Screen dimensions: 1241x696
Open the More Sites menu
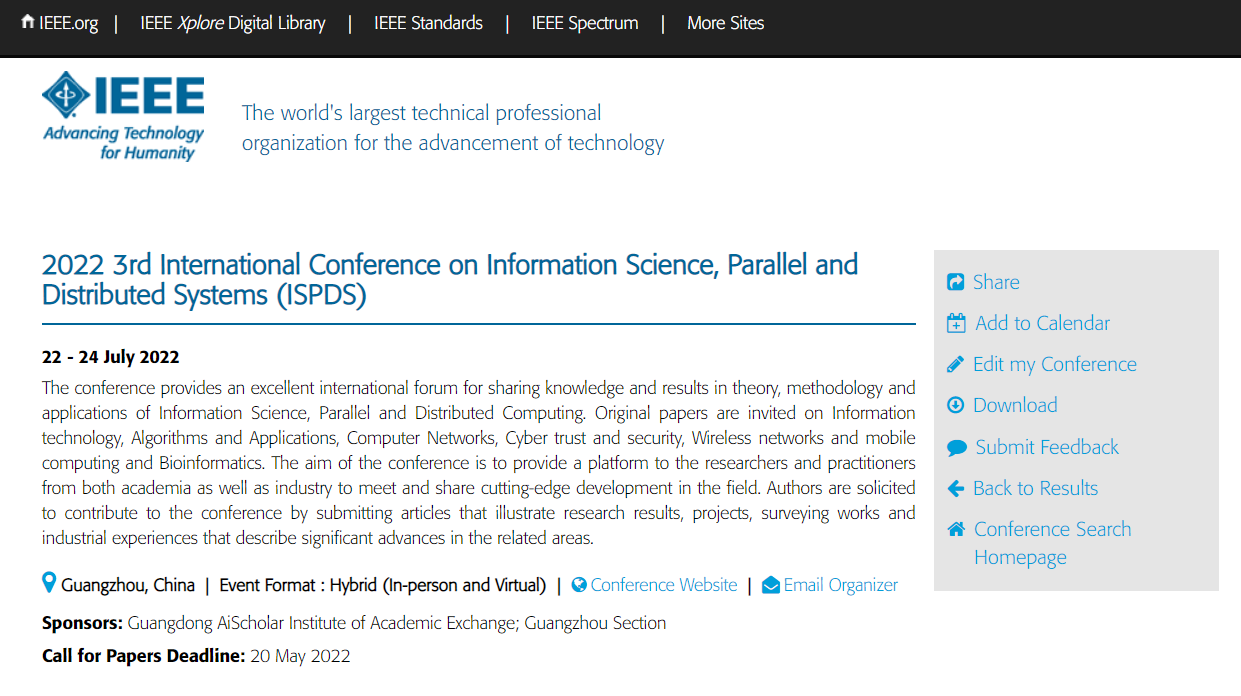[725, 23]
